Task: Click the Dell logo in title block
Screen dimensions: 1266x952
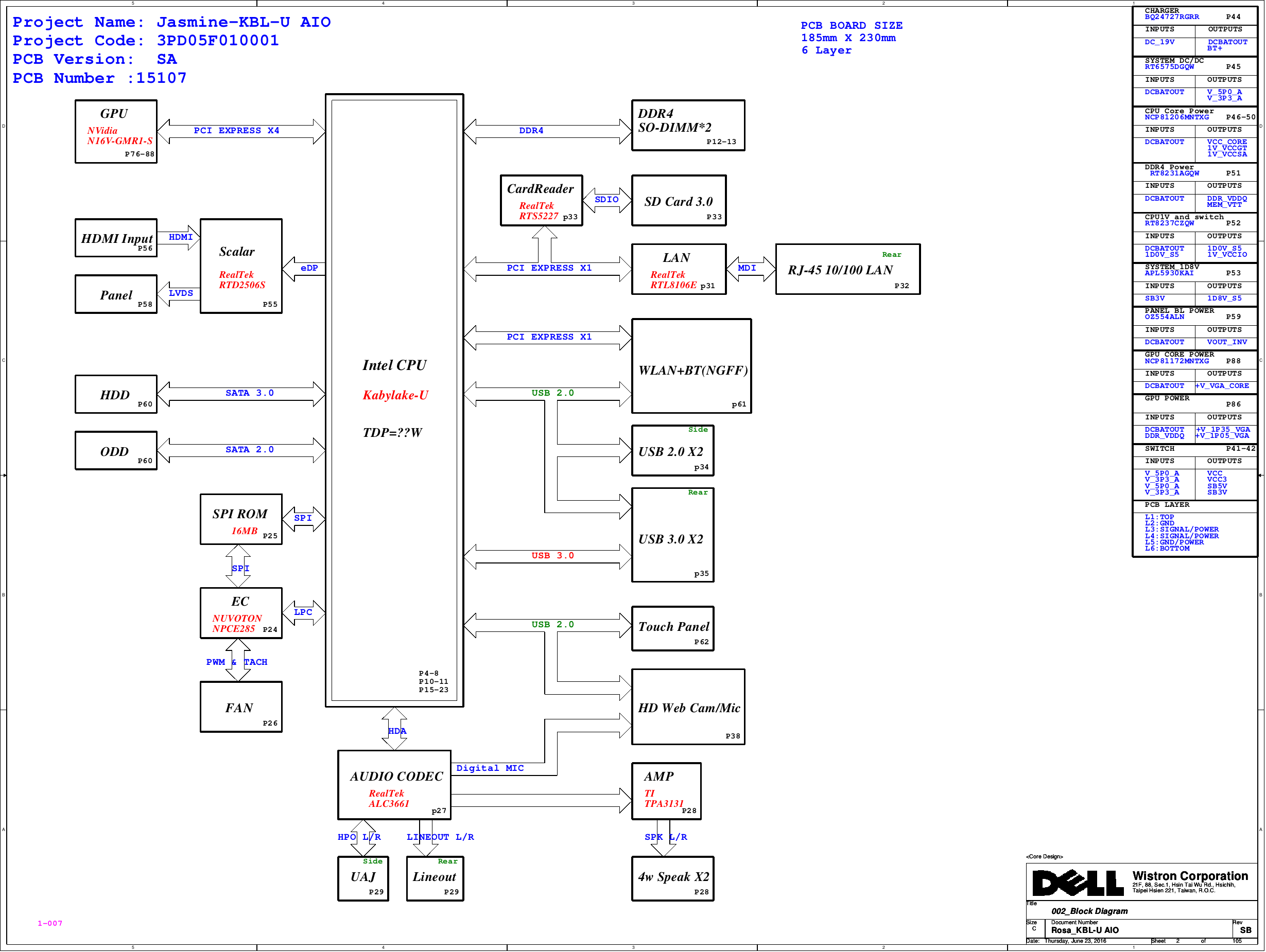Action: point(1078,884)
